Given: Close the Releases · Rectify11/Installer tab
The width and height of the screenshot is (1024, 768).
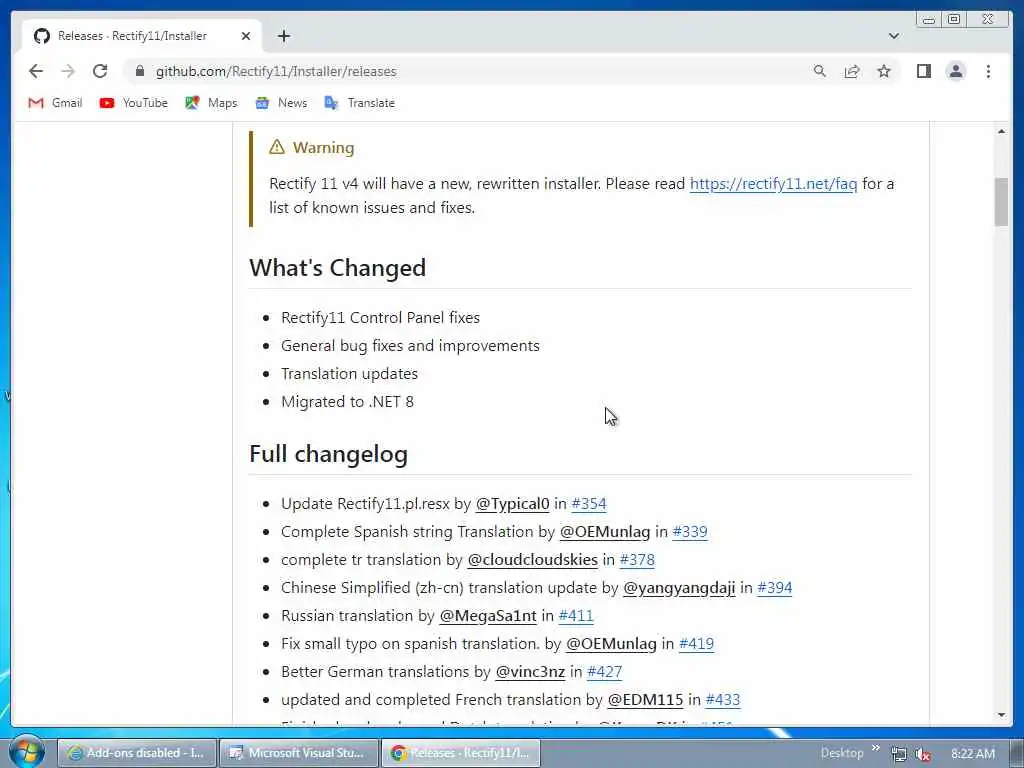Looking at the screenshot, I should (246, 36).
